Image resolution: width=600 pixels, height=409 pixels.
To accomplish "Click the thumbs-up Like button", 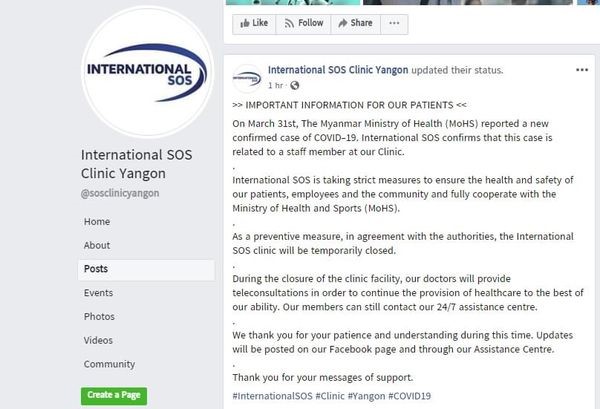I will (x=255, y=23).
